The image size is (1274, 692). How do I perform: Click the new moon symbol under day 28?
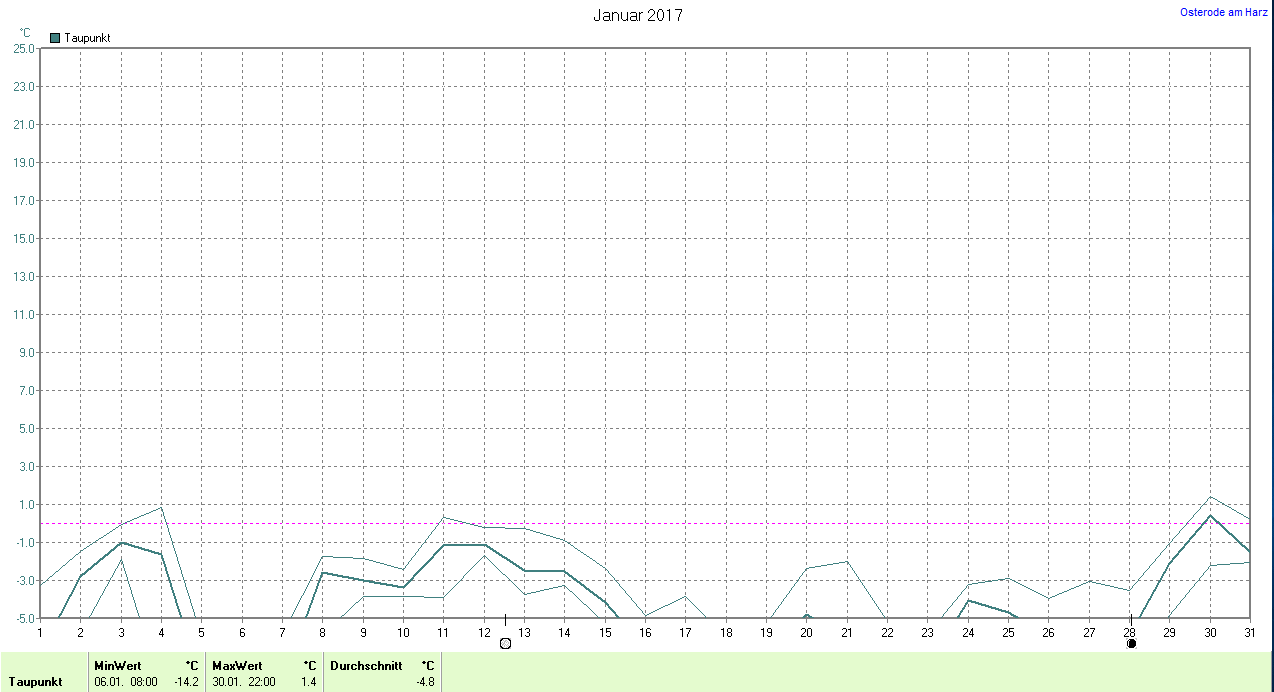pos(1131,643)
